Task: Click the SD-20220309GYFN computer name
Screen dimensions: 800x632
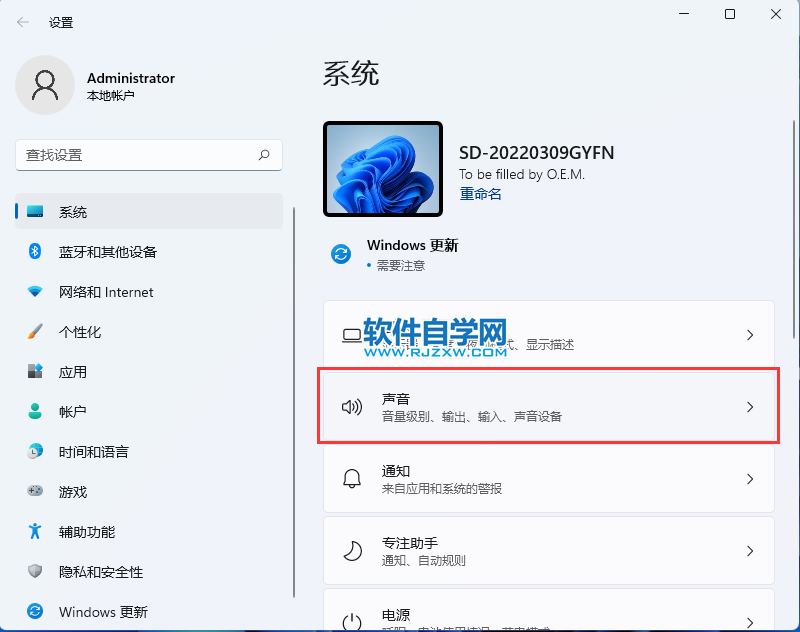Action: click(x=536, y=153)
